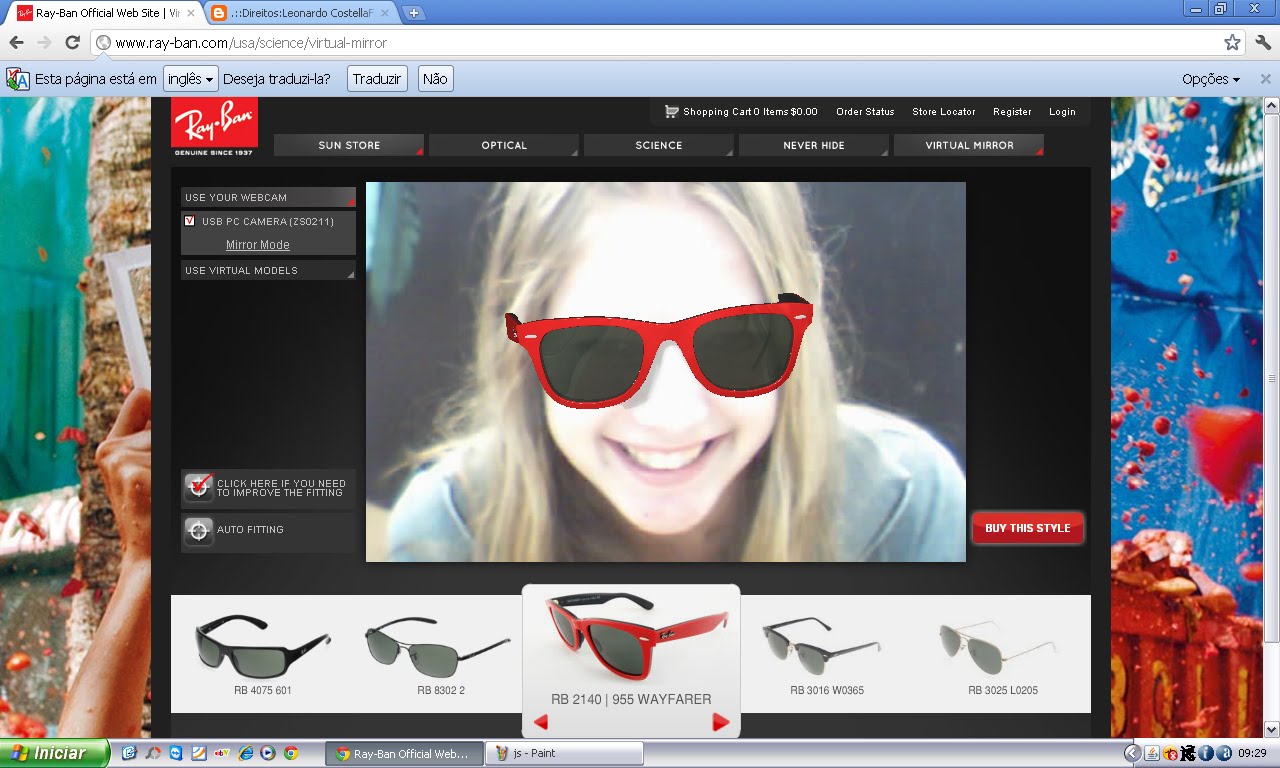
Task: Expand Use Your Webcam panel
Action: pyautogui.click(x=268, y=197)
